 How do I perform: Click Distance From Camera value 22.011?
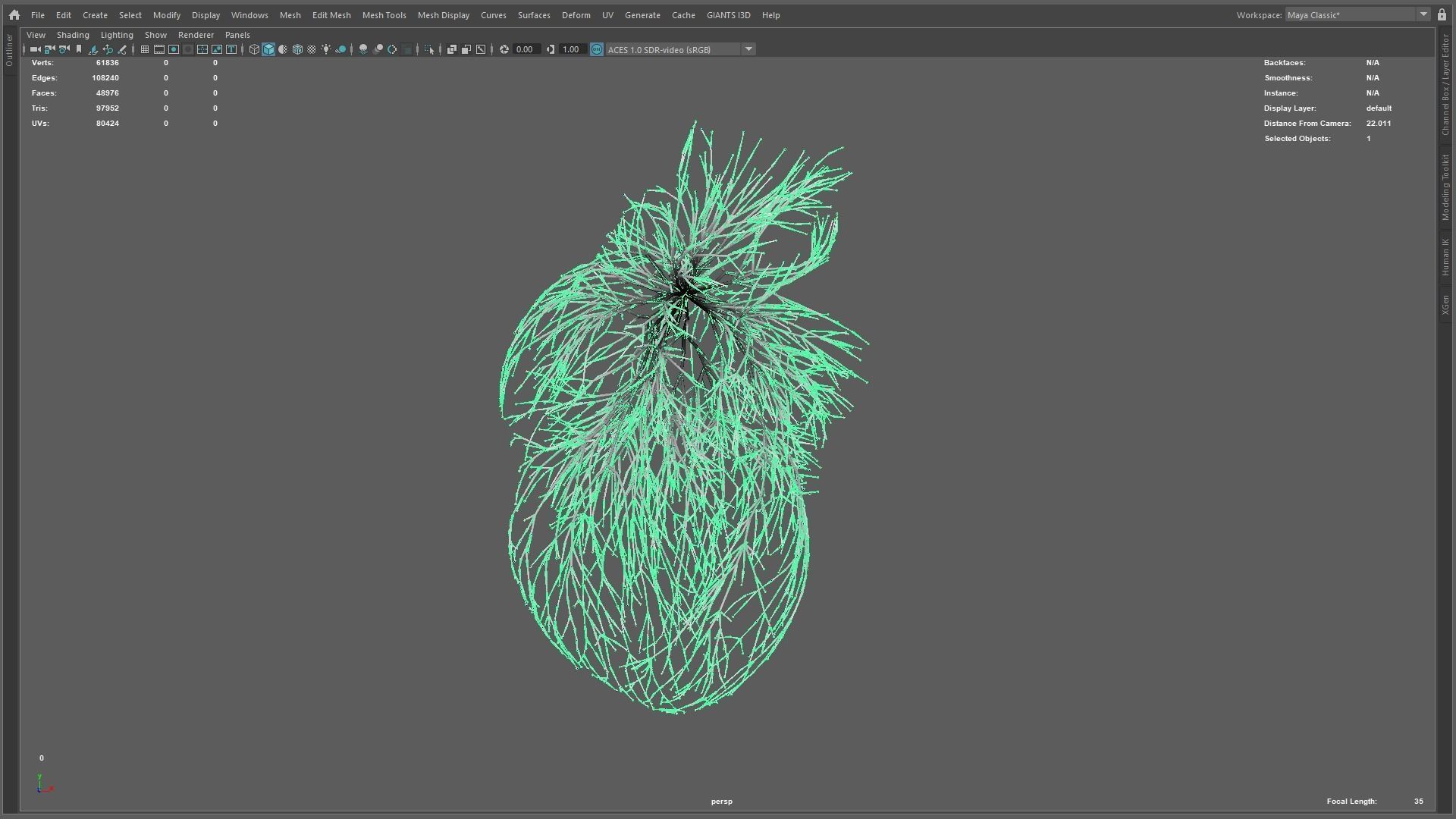click(x=1379, y=124)
